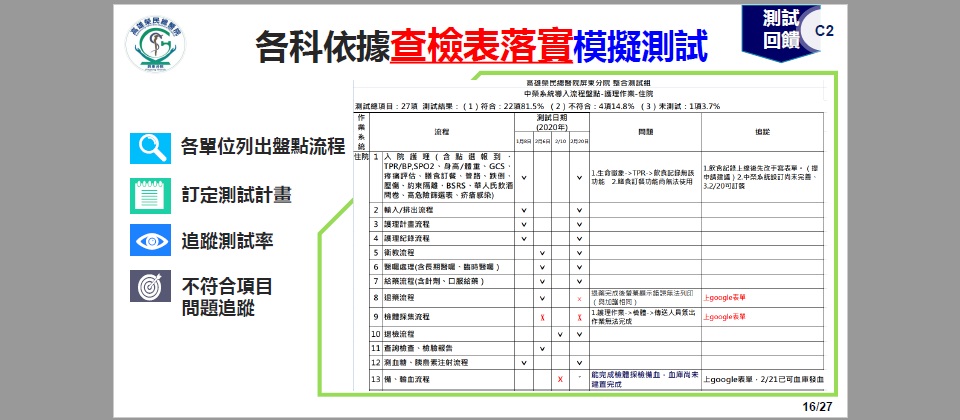Click the first checkmark in 入院護理 row
Viewport: 960px width, 420px height.
524,177
